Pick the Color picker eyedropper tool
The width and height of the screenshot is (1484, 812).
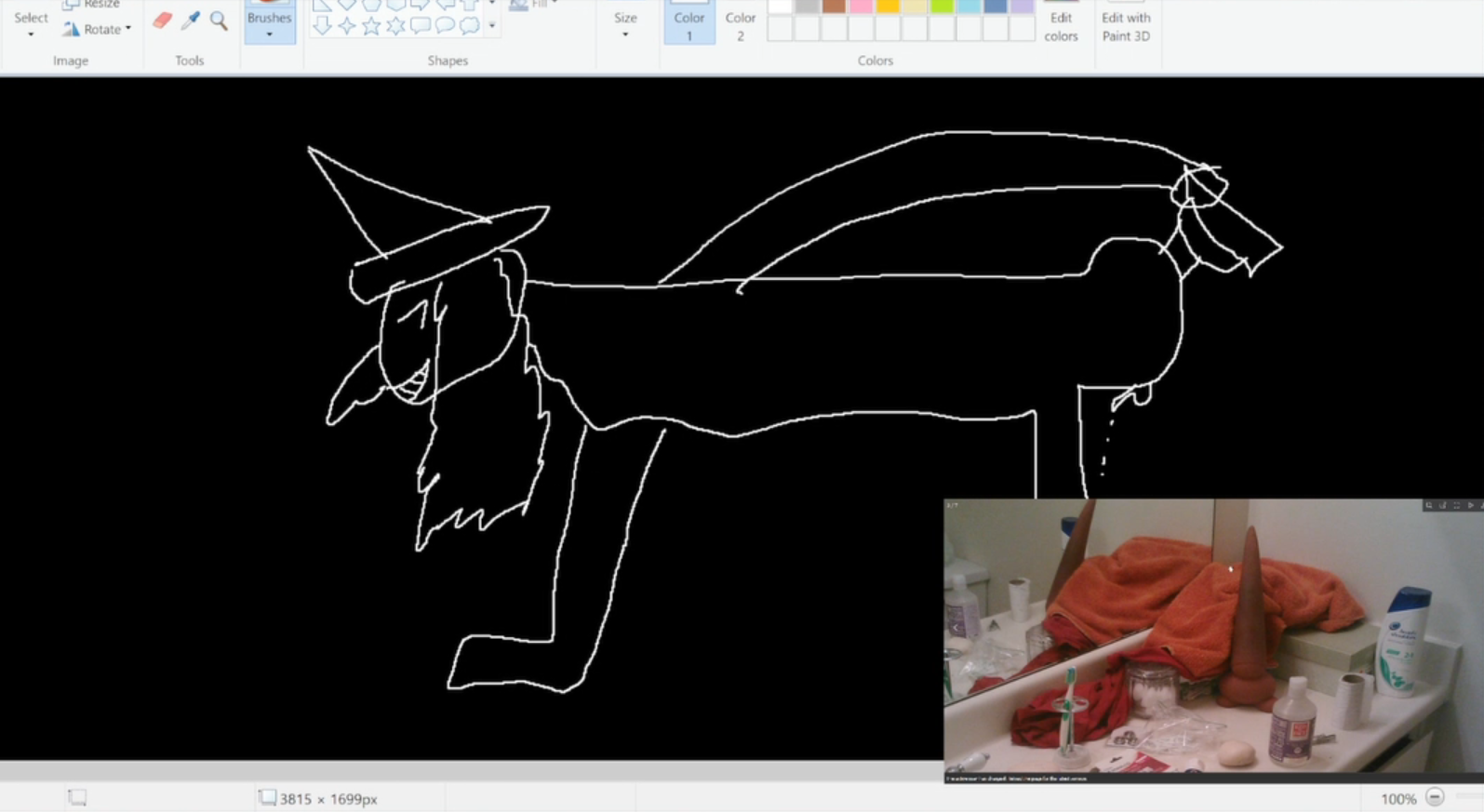pyautogui.click(x=191, y=20)
